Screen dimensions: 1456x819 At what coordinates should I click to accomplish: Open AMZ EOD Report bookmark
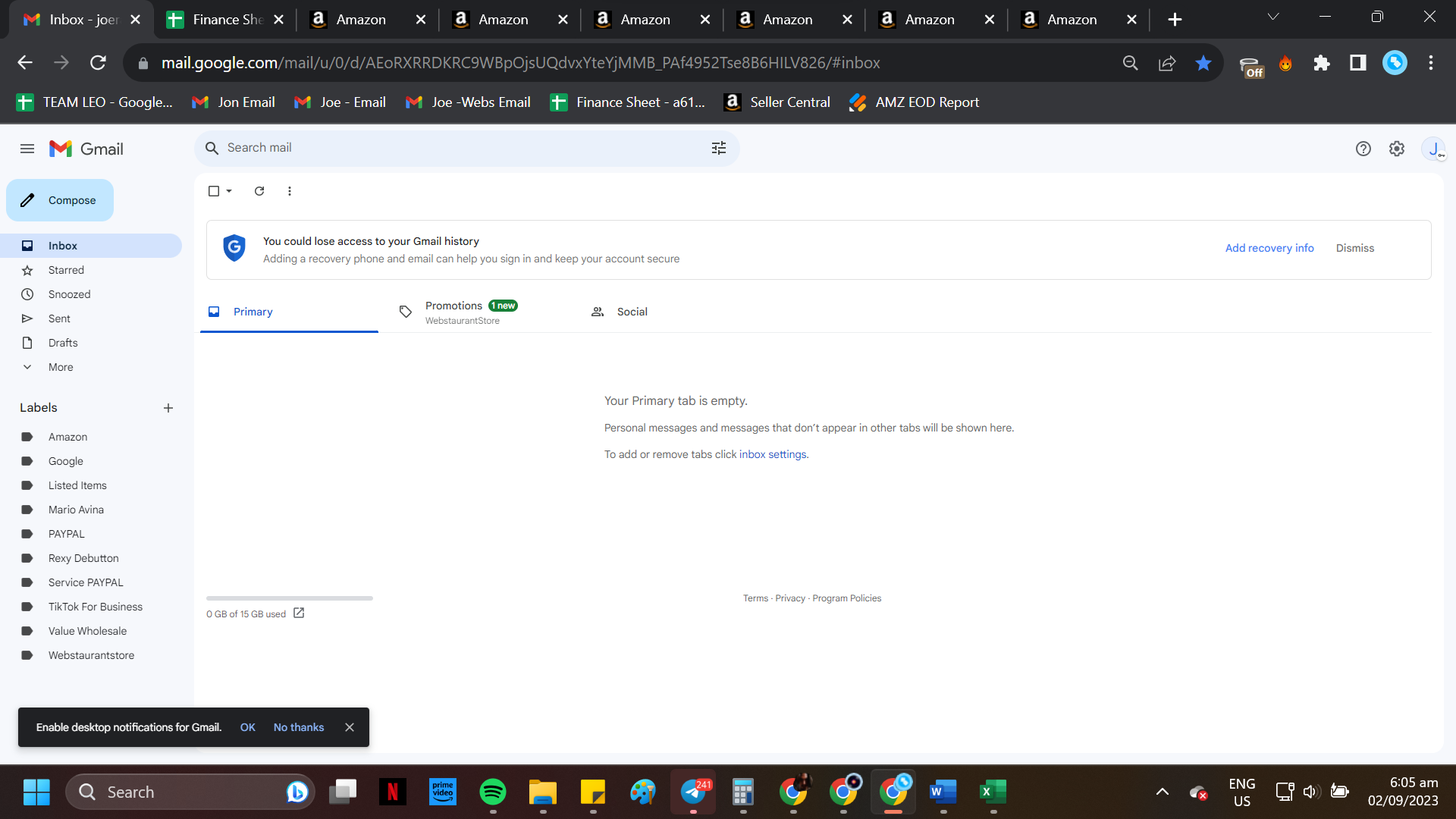point(915,102)
